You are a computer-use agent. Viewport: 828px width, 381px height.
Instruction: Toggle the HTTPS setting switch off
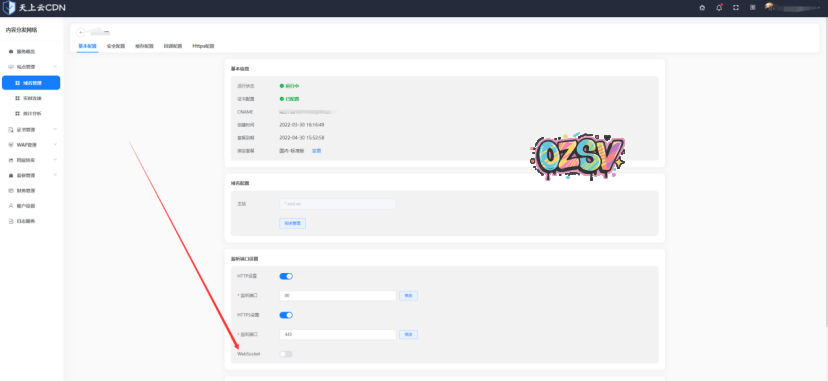286,315
